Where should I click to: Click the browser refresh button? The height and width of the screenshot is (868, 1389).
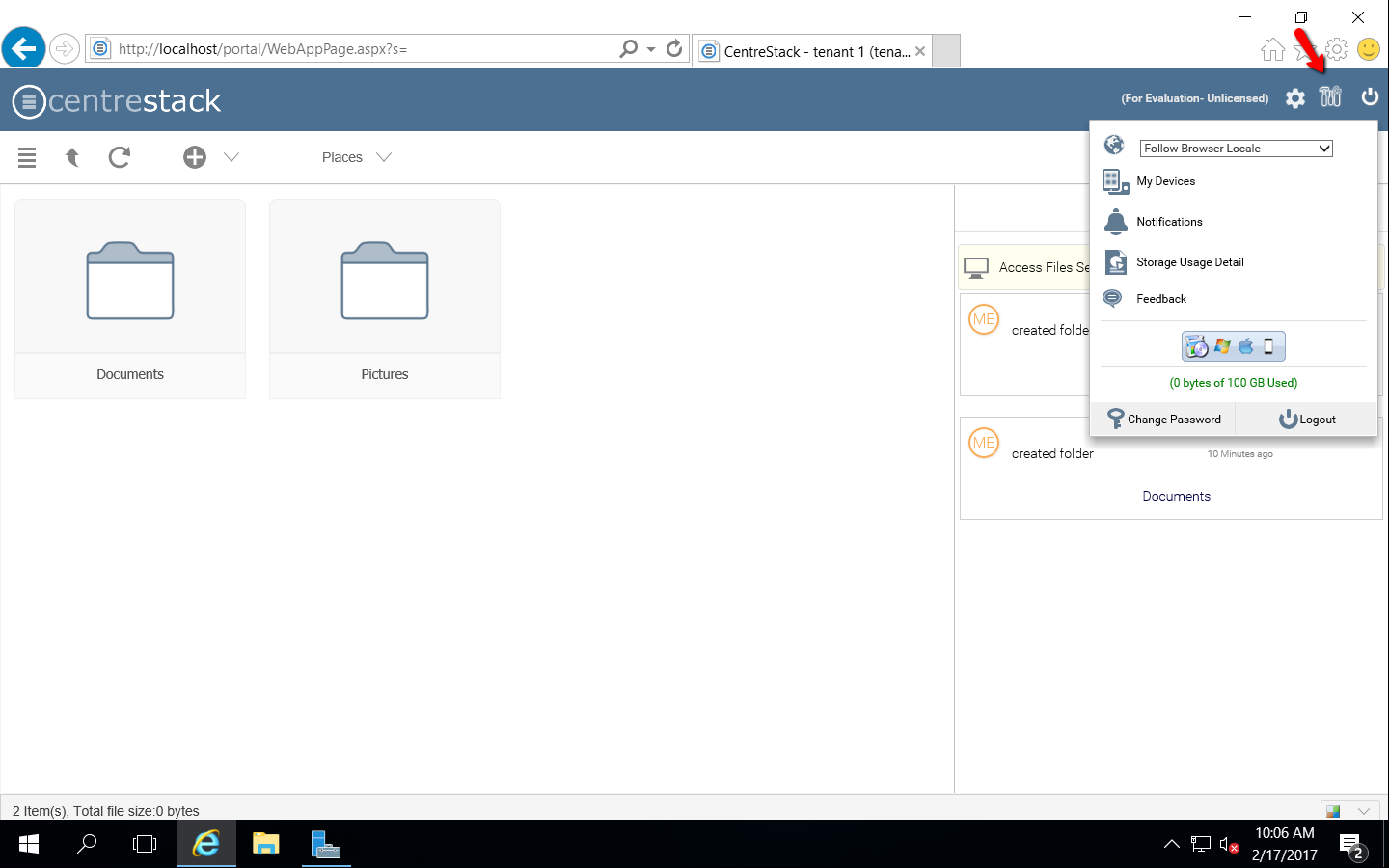pos(674,48)
